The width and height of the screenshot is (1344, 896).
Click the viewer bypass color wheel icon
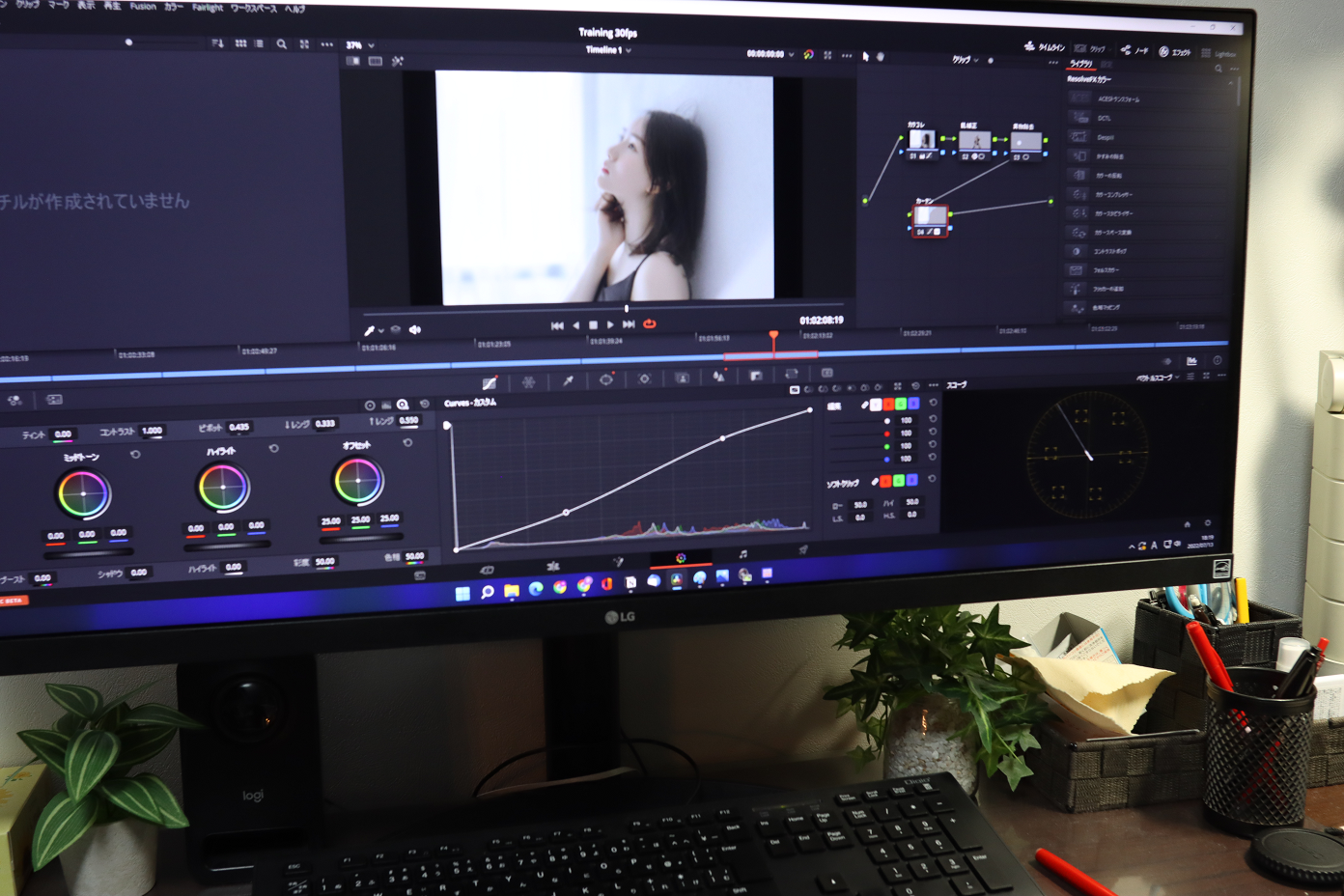point(809,54)
